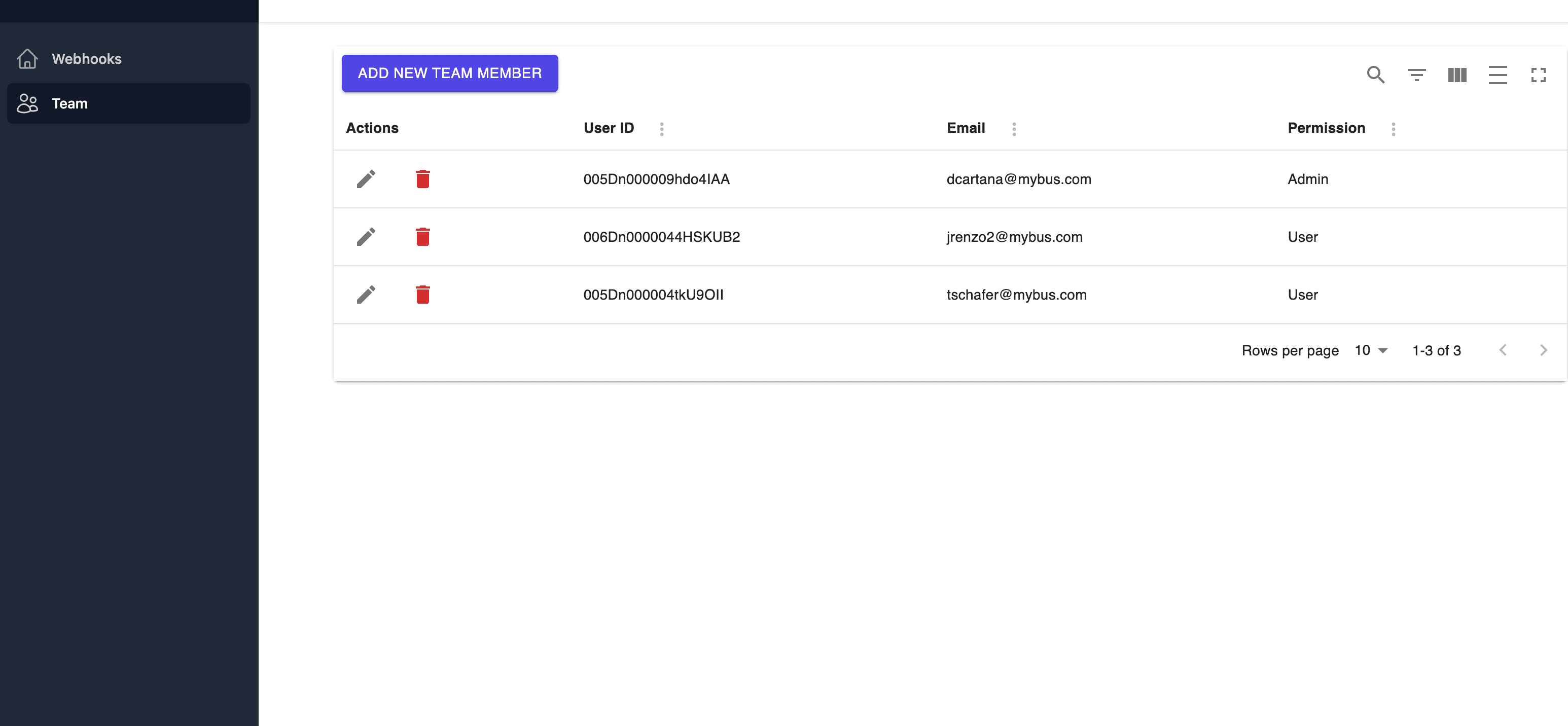This screenshot has width=1568, height=726.
Task: Select user ID 006Dn0000044HSKUB2
Action: tap(661, 237)
